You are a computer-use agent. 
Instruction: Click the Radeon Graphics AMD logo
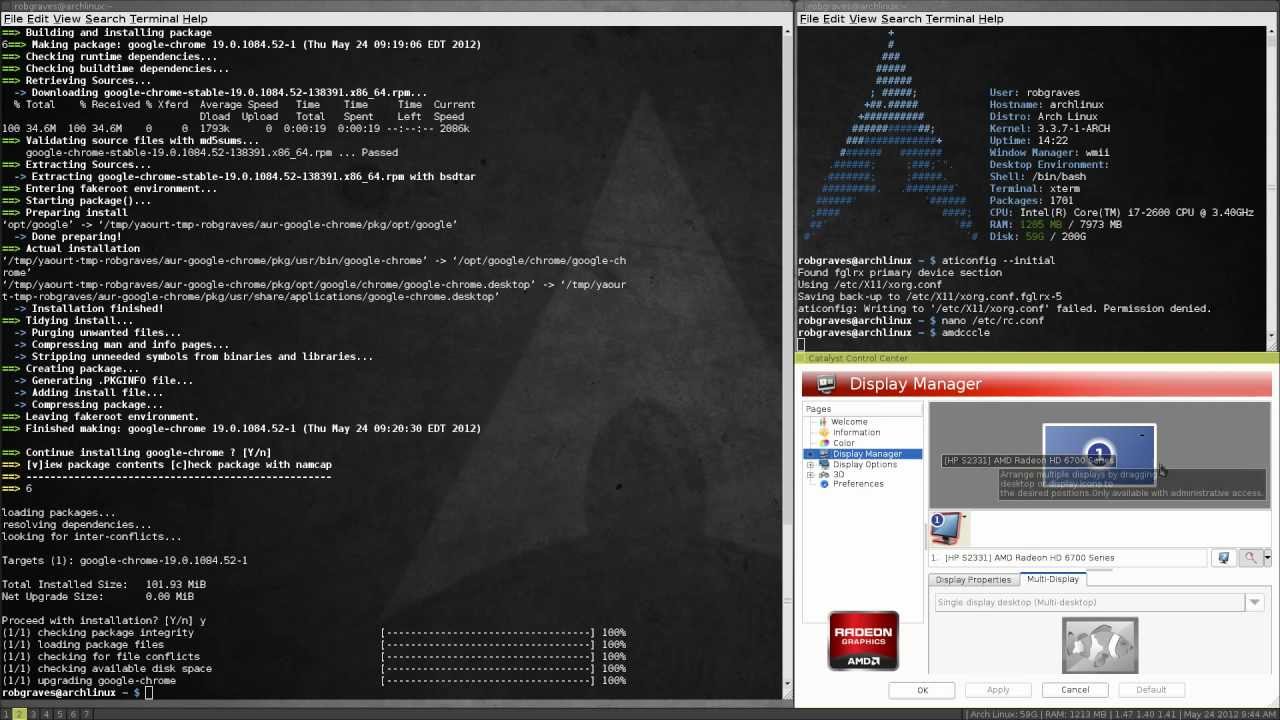(x=863, y=640)
